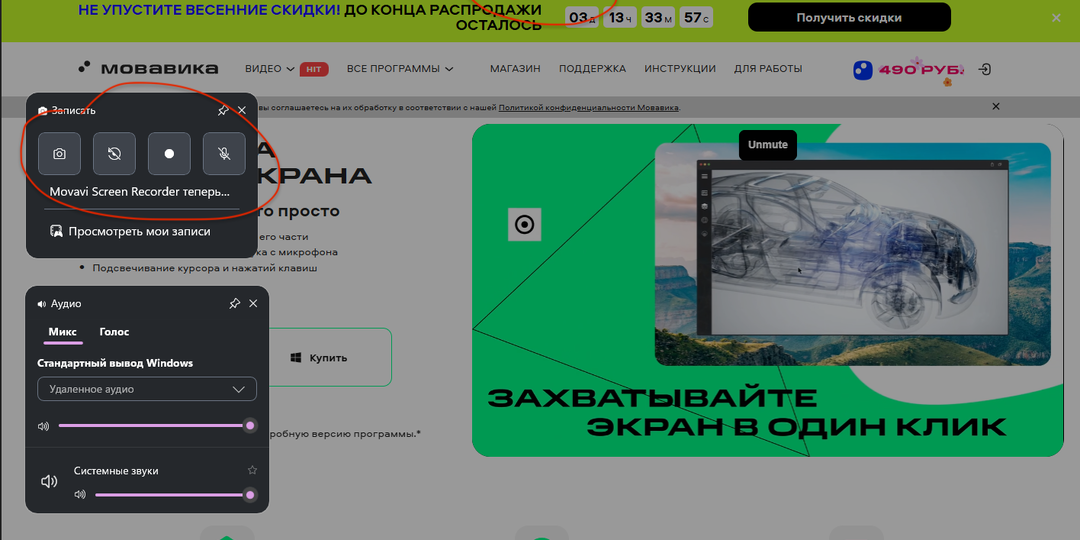
Task: Click the car video preview
Action: coord(853,253)
